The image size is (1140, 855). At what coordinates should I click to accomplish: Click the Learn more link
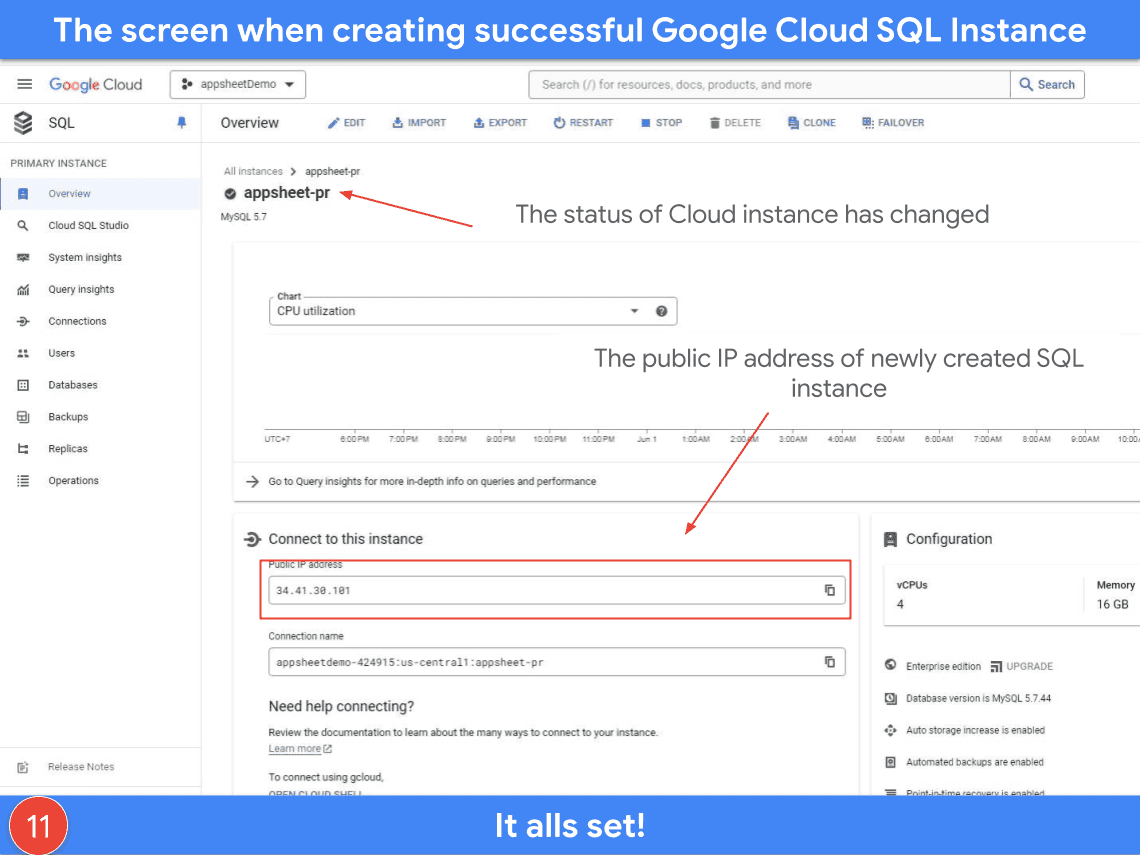pos(295,749)
